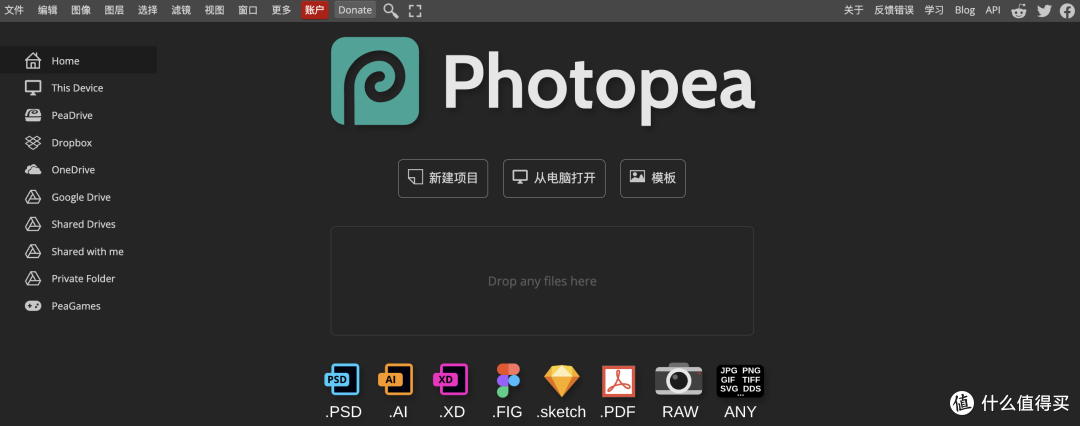The width and height of the screenshot is (1080, 426).
Task: Select Shared Drives text in sidebar
Action: (x=83, y=224)
